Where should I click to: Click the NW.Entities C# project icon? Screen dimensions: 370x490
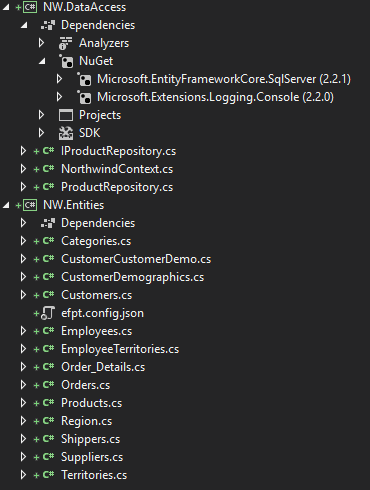[x=30, y=205]
